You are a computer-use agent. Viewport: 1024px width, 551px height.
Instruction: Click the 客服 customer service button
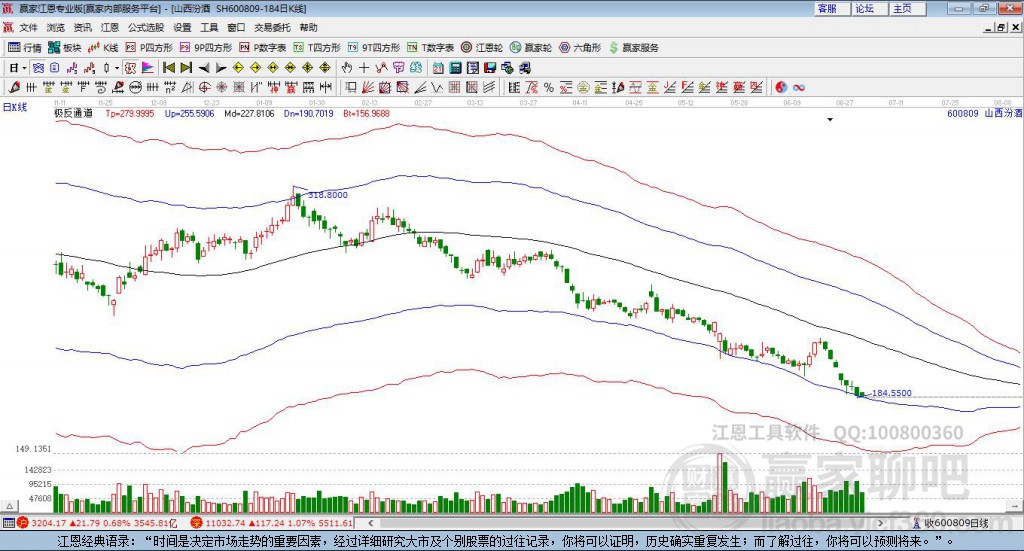pos(832,8)
